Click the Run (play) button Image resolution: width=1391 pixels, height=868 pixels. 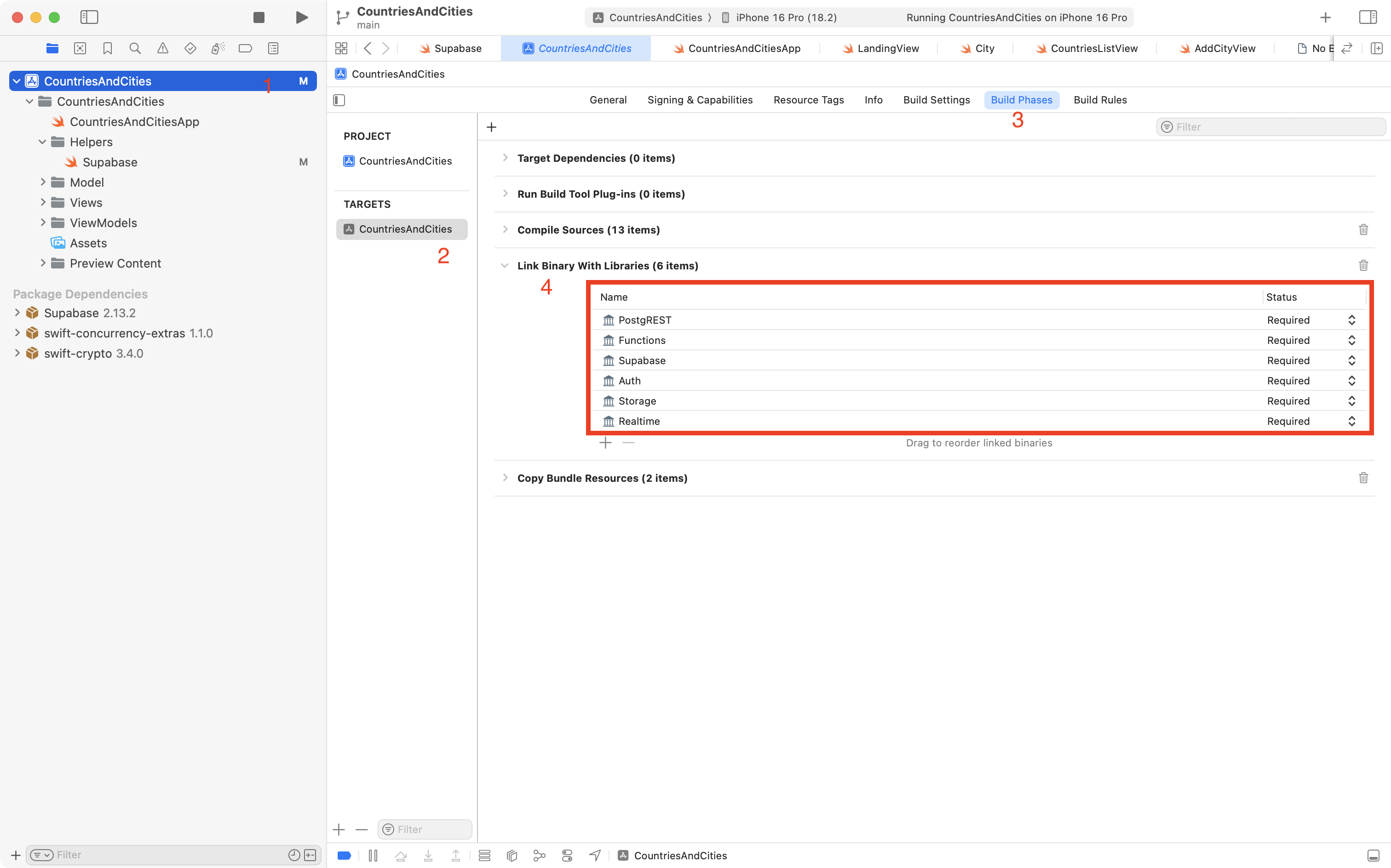click(x=301, y=17)
